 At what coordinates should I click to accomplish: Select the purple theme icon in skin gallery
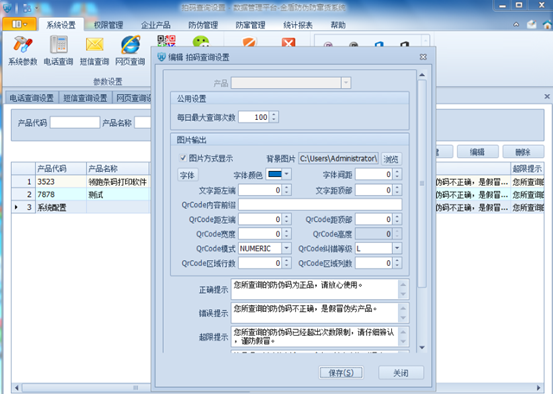click(328, 44)
